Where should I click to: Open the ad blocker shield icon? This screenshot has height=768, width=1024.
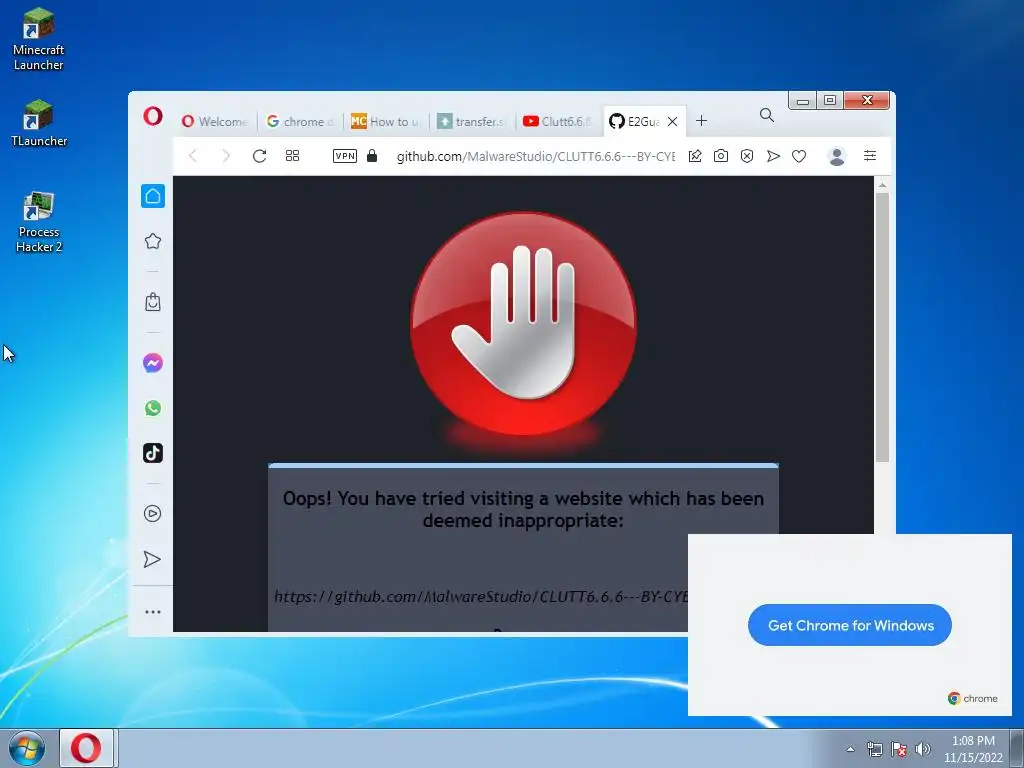[747, 156]
